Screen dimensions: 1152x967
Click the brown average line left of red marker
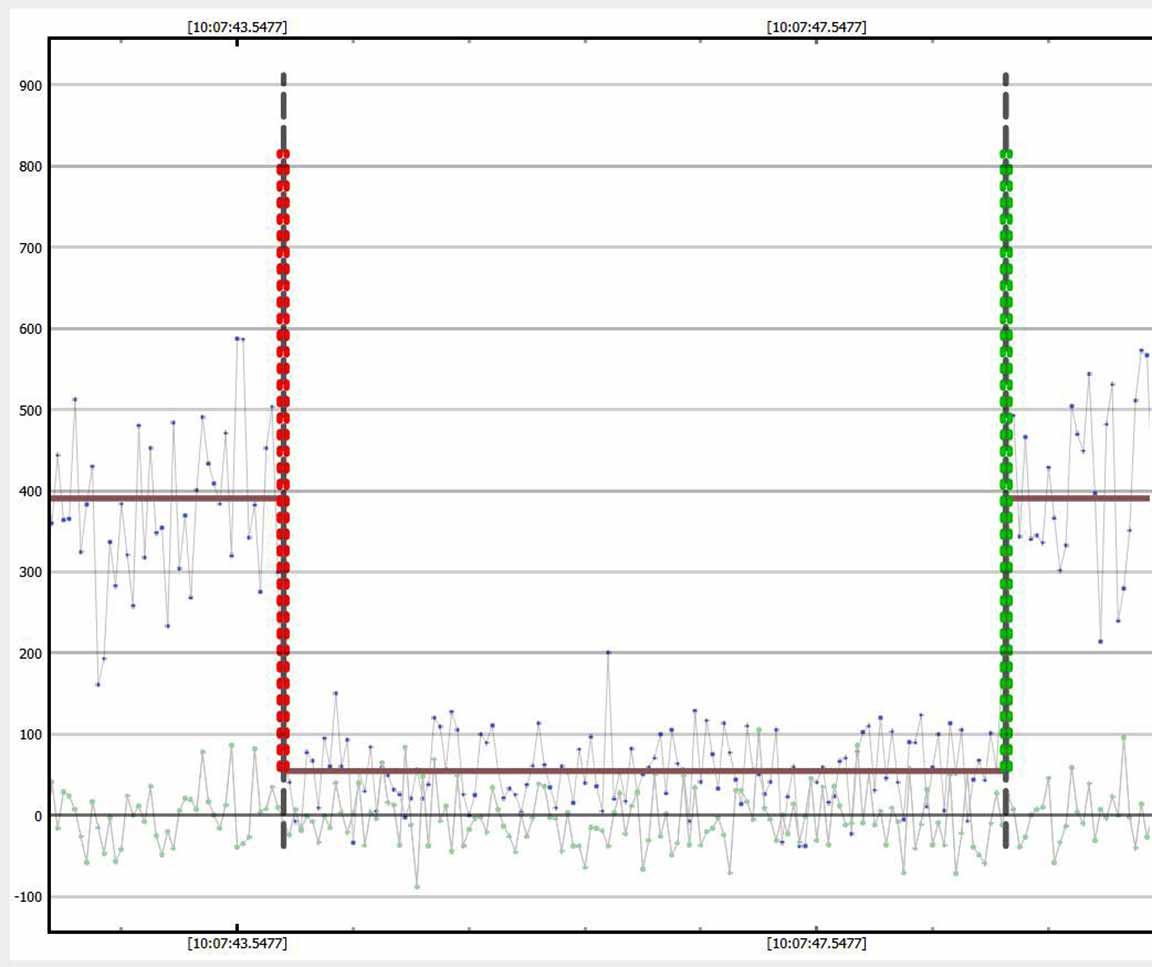point(164,498)
